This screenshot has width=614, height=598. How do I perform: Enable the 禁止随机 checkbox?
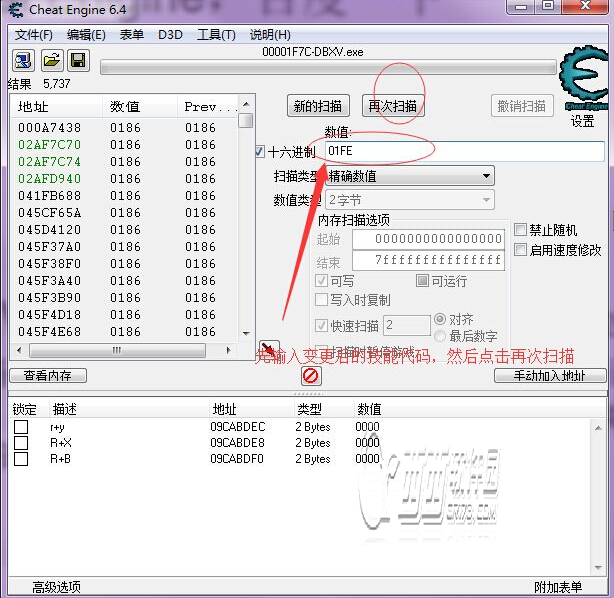(x=520, y=229)
